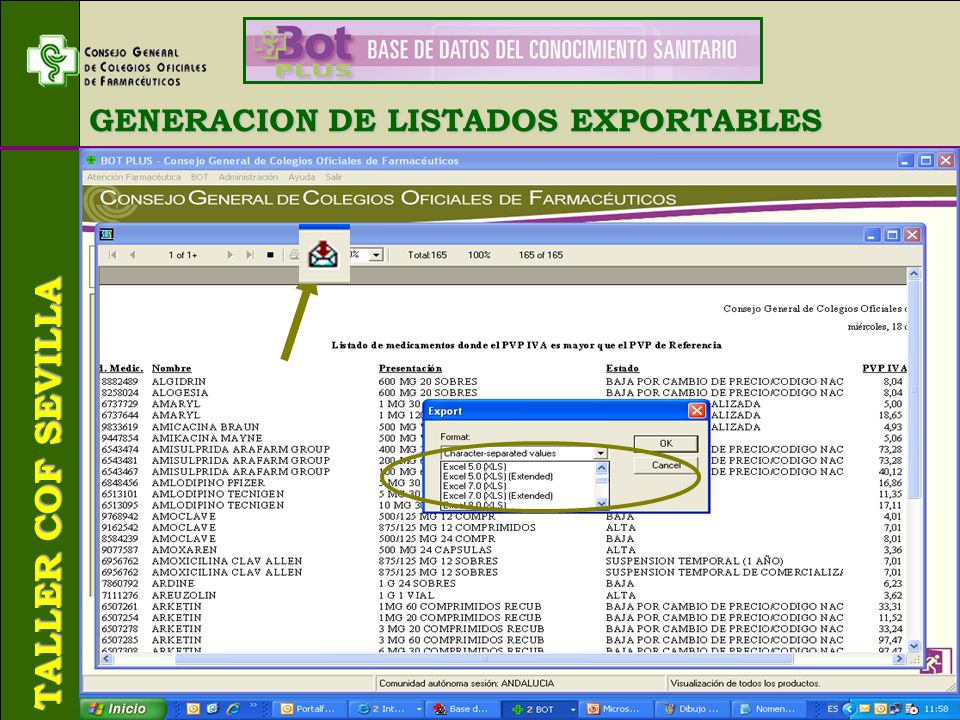
Task: Close the Export dialog with the X
Action: (x=697, y=411)
